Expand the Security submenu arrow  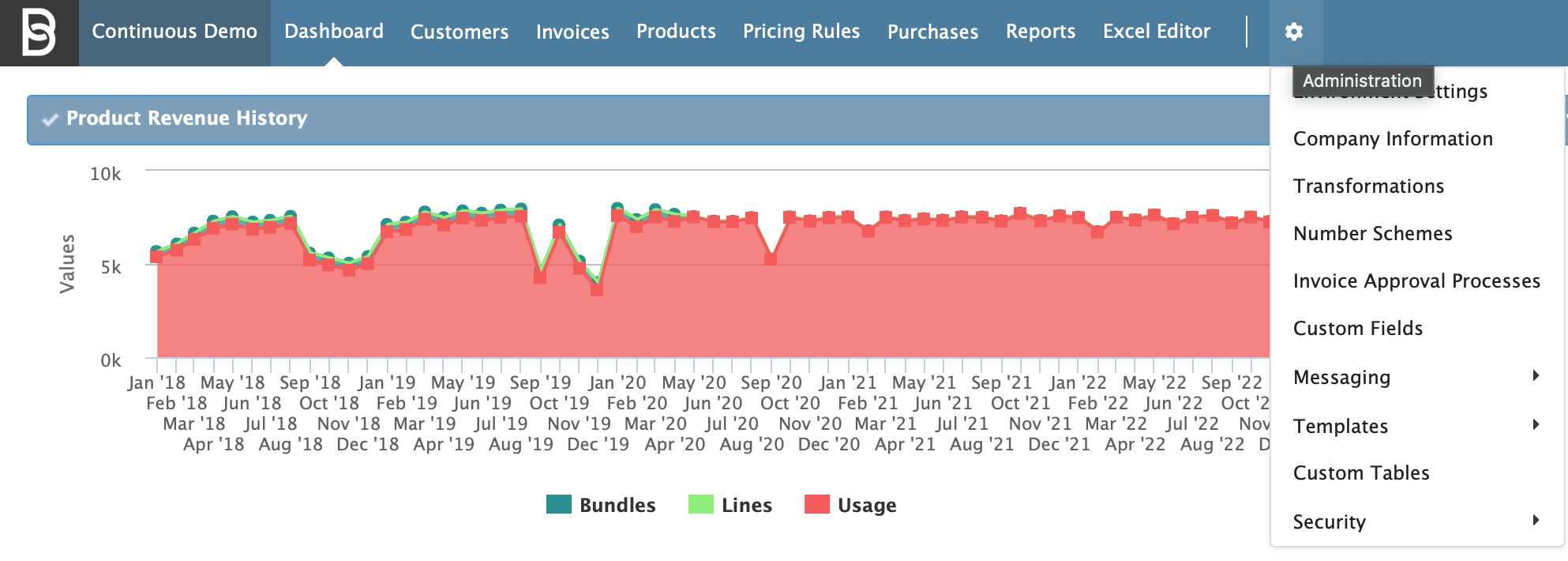coord(1535,521)
